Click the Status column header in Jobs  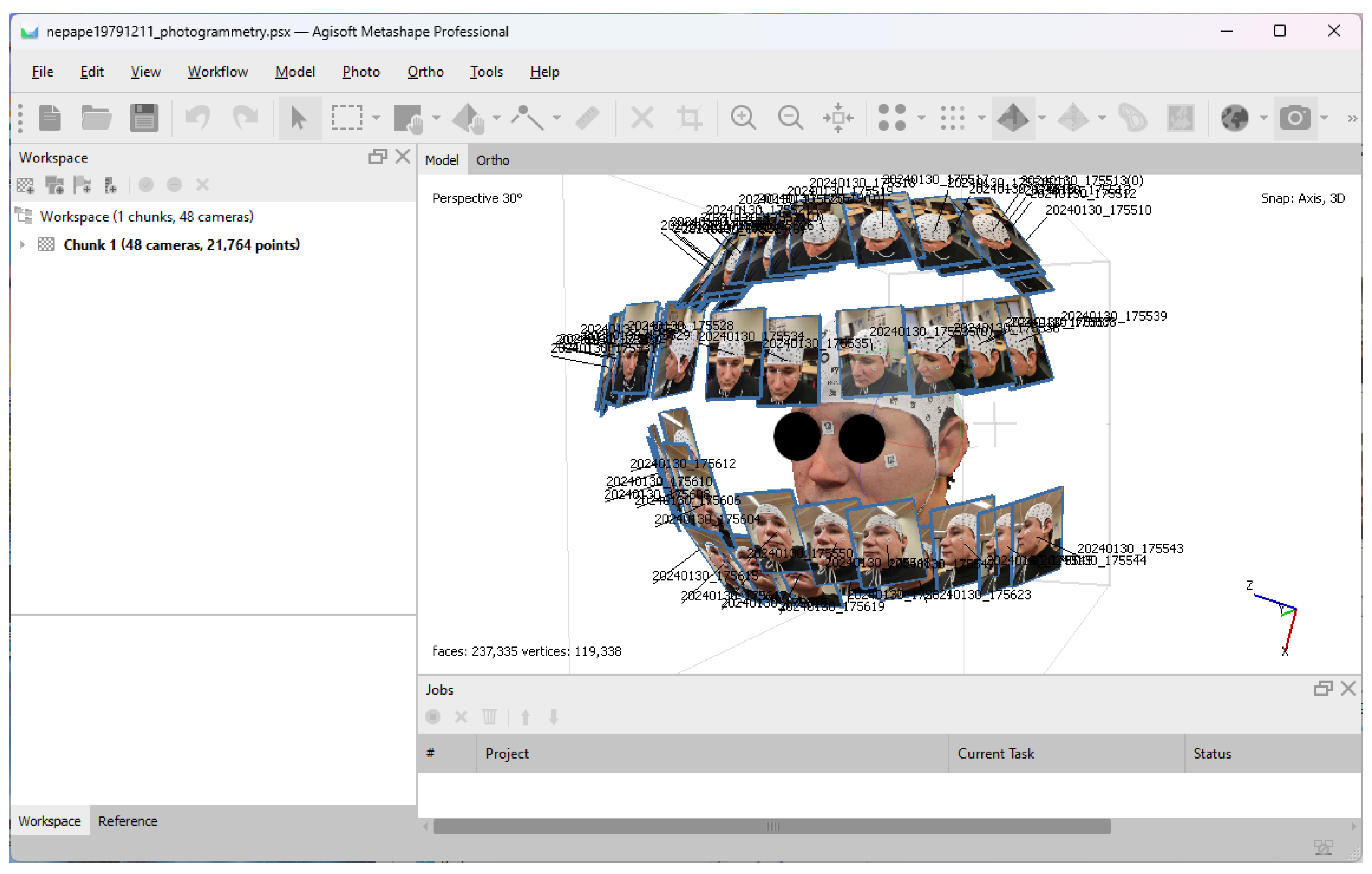(1212, 753)
